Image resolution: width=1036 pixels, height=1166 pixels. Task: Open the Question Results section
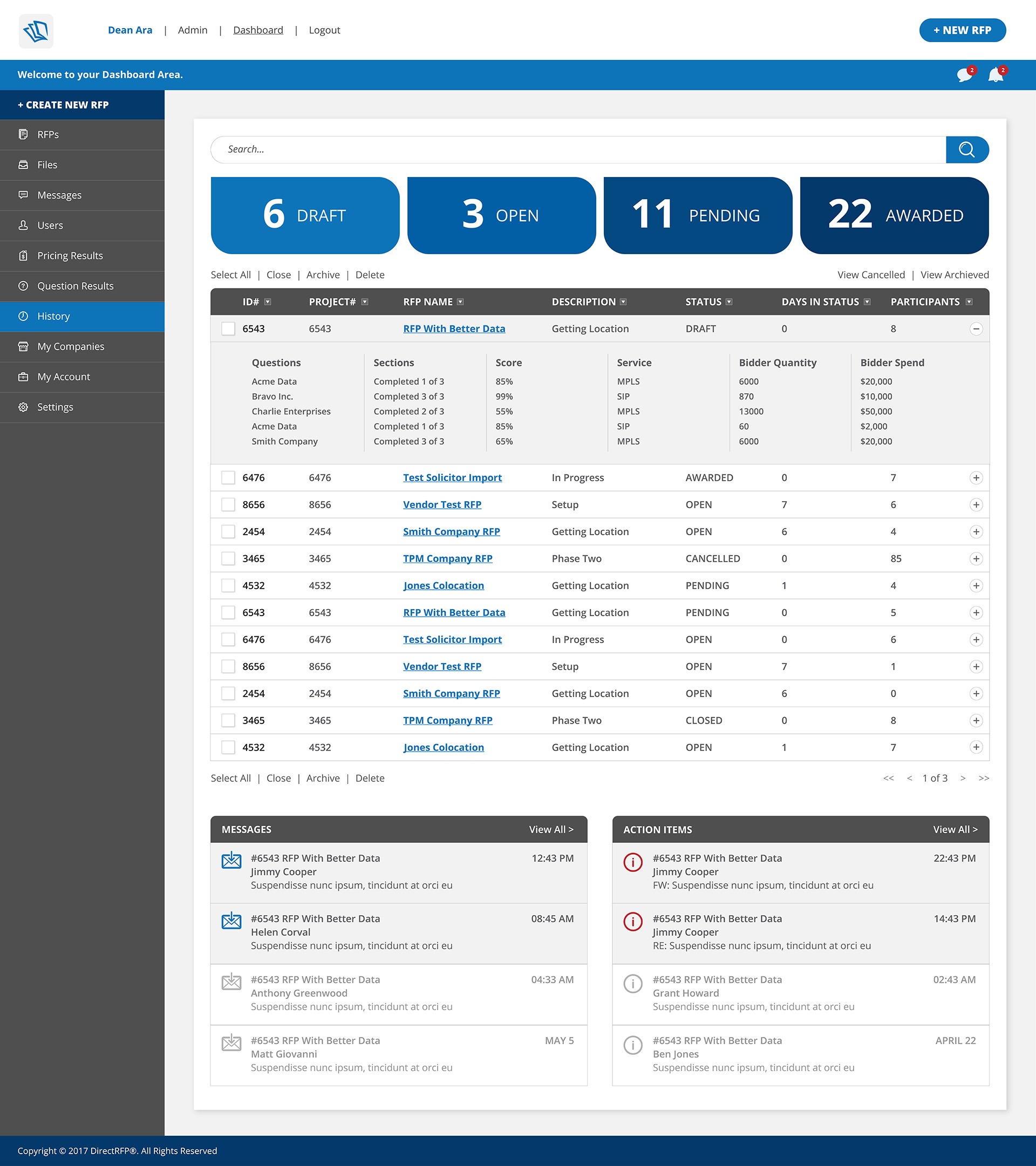tap(75, 286)
